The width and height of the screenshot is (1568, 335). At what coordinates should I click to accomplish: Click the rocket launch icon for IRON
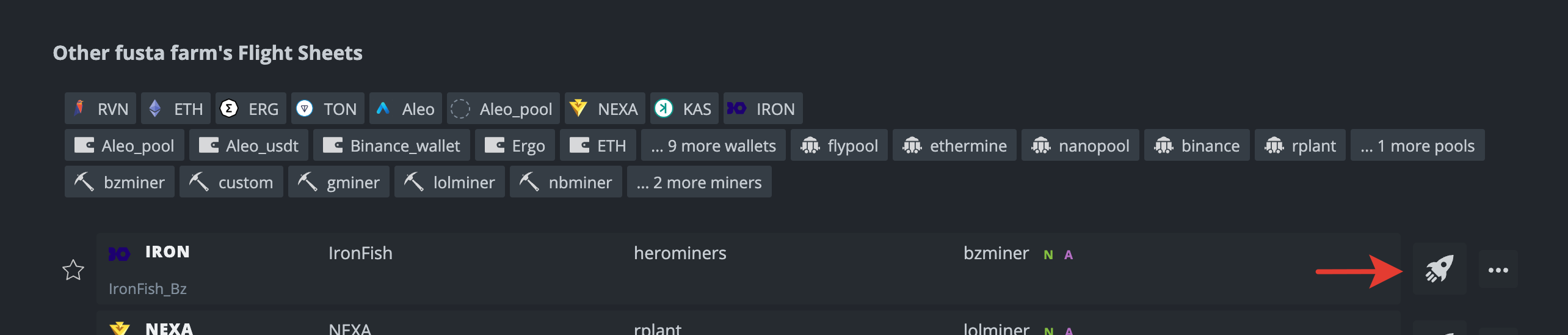tap(1439, 269)
